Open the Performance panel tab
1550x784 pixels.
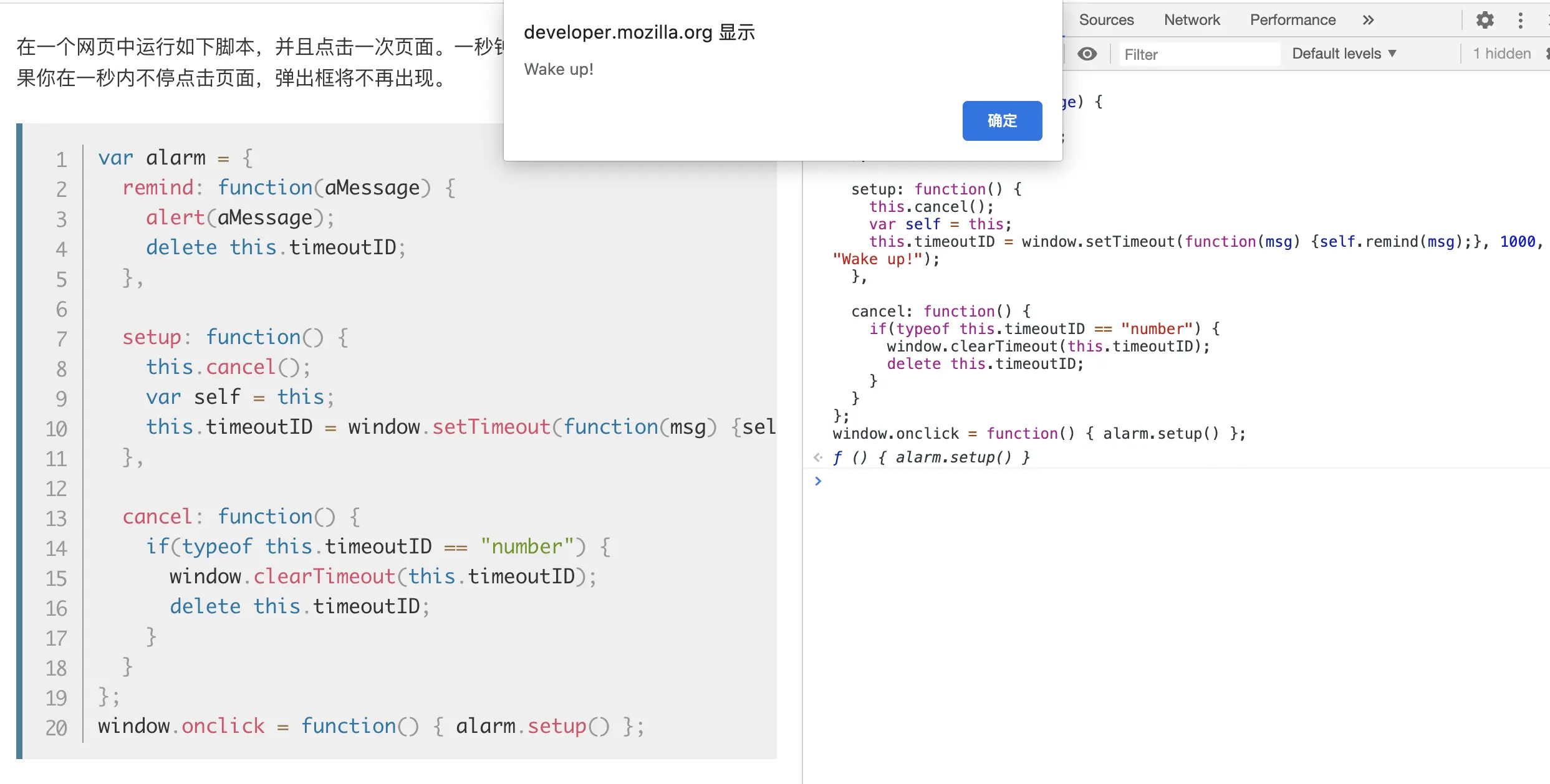point(1292,20)
